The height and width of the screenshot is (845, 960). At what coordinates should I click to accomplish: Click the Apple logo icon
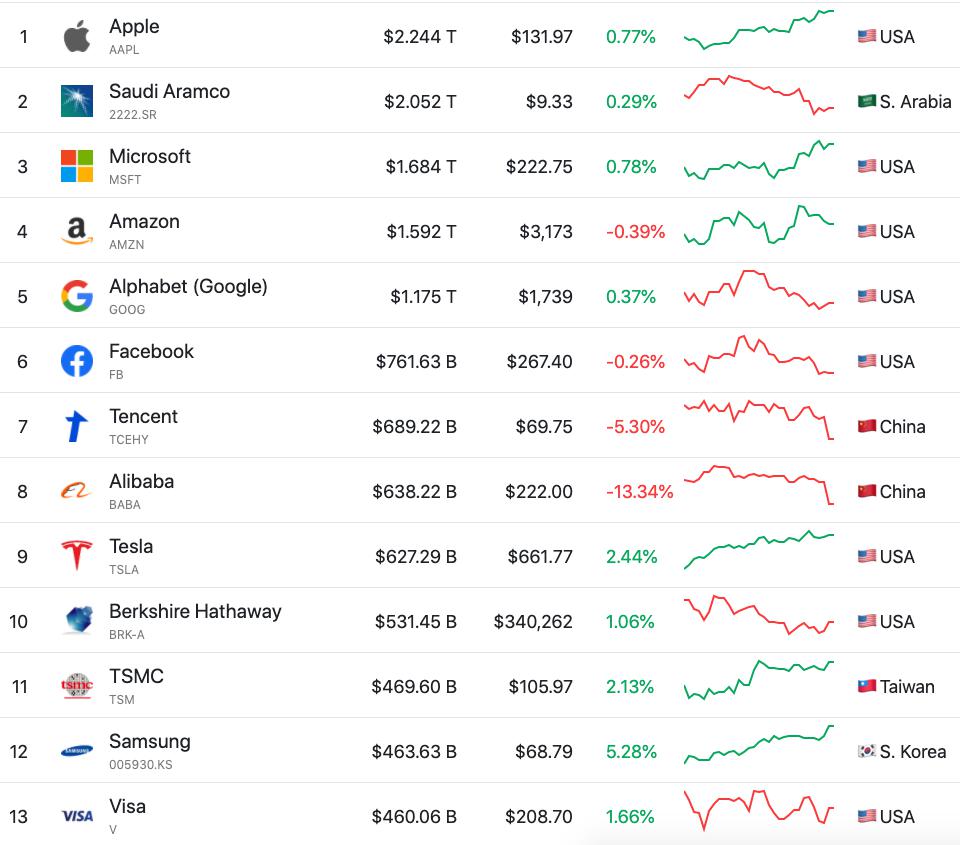point(77,37)
